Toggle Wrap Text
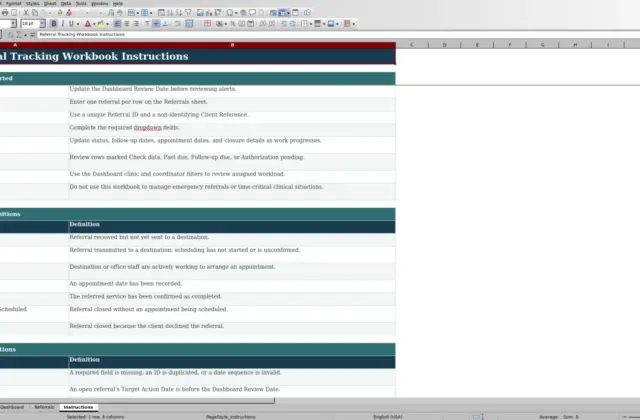The image size is (640, 420). pos(177,24)
